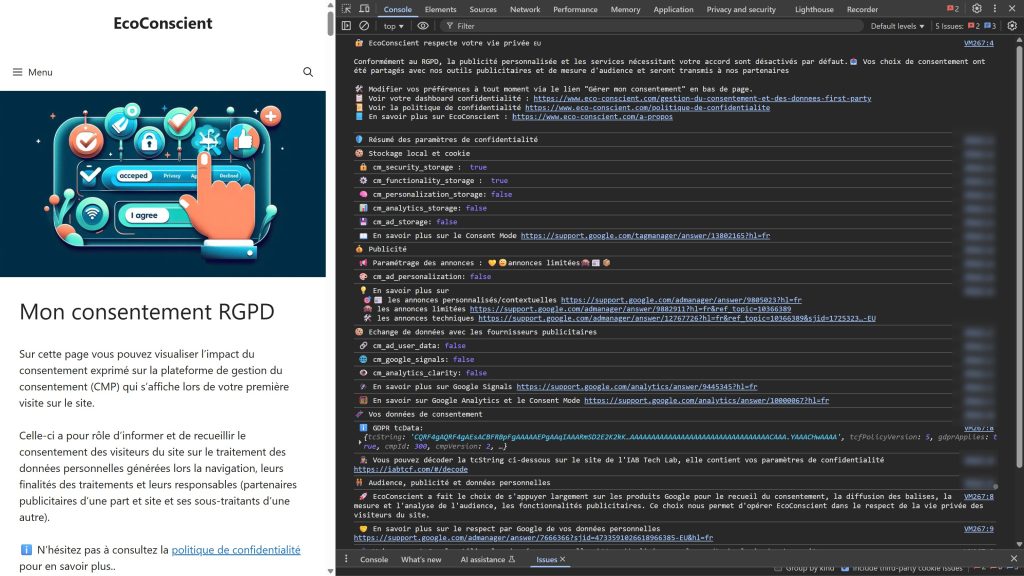Open the Performance tab
The height and width of the screenshot is (576, 1024).
point(575,9)
